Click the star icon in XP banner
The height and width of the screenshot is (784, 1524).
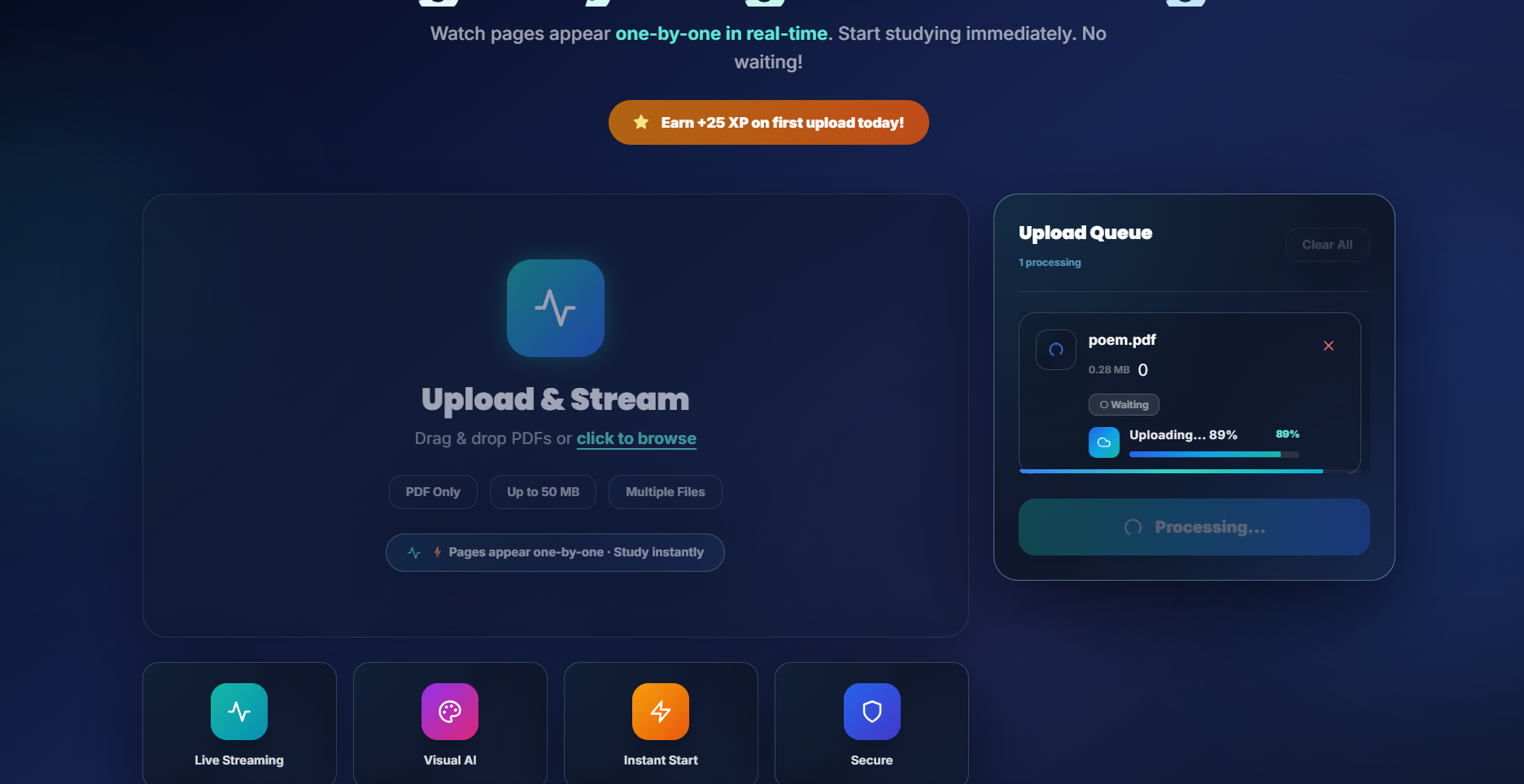pos(641,122)
